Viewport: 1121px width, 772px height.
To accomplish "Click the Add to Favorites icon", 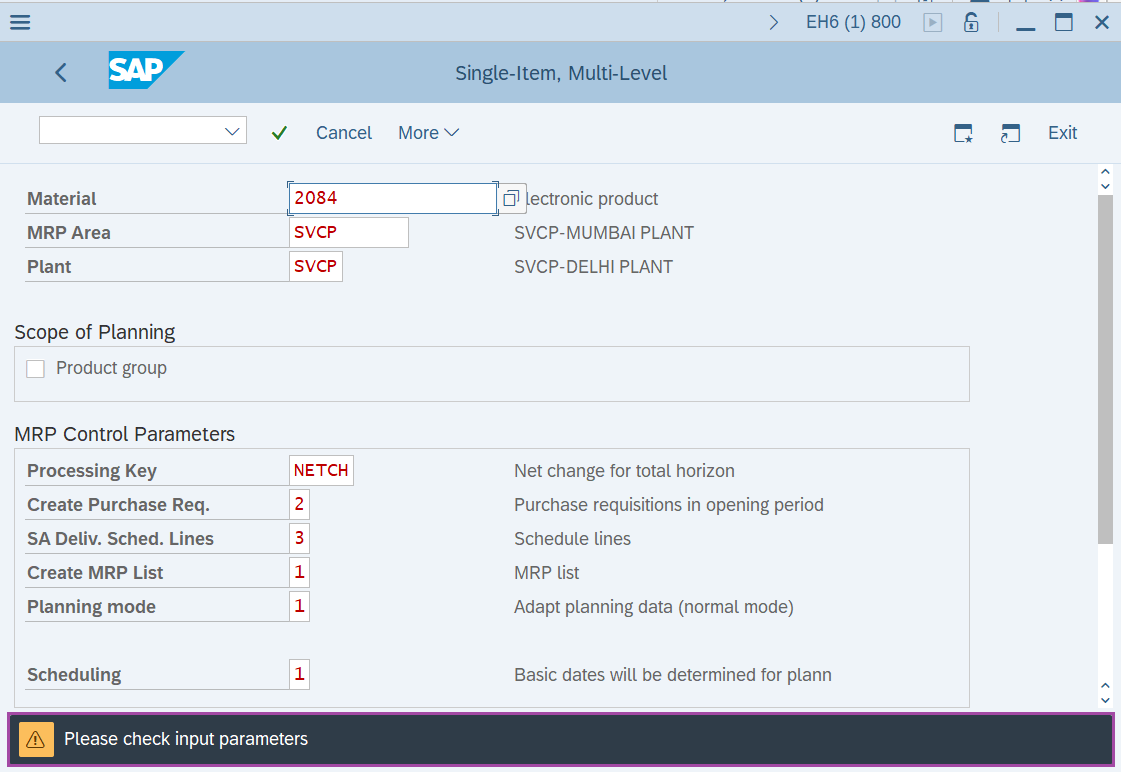I will [x=962, y=132].
